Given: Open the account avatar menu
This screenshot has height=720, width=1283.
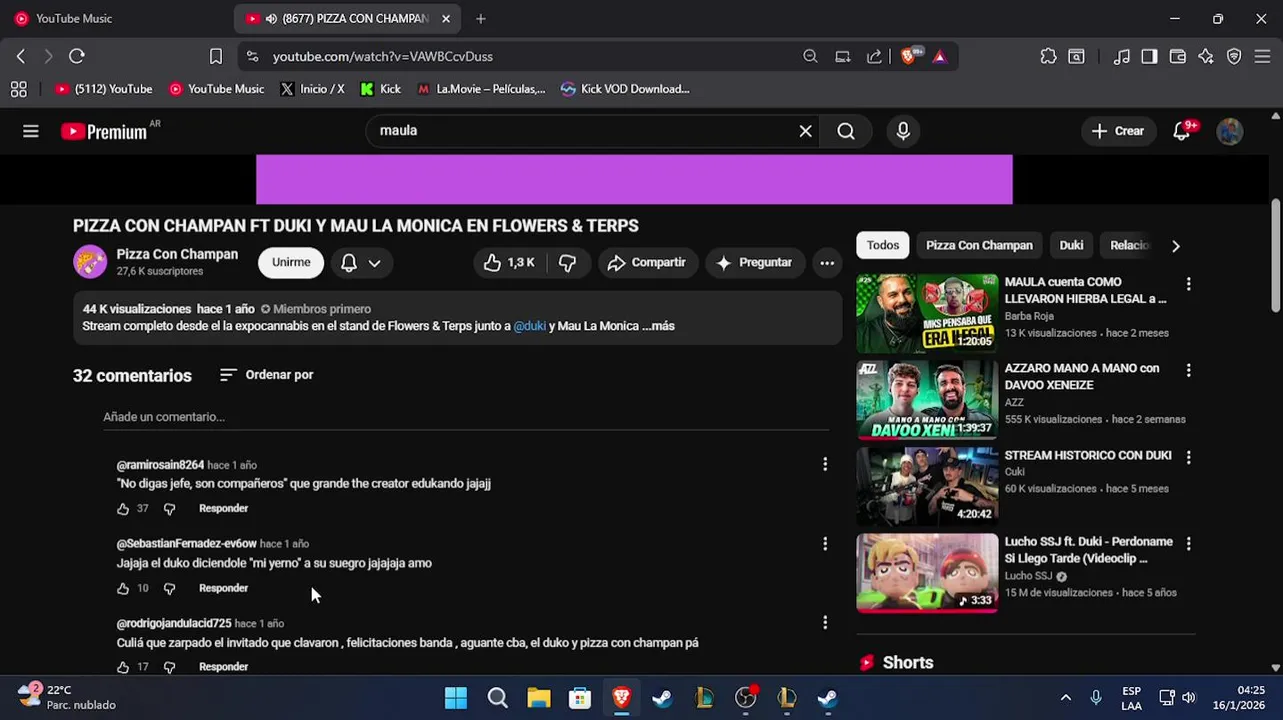Looking at the screenshot, I should tap(1229, 131).
